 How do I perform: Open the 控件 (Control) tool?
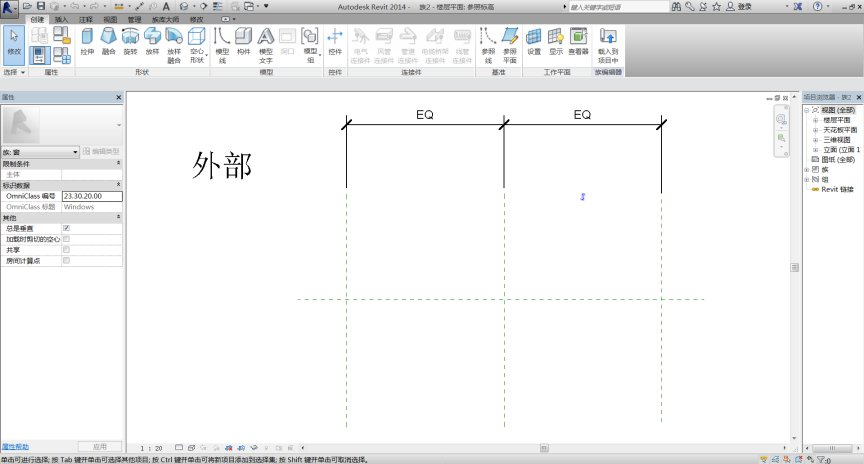pos(335,43)
